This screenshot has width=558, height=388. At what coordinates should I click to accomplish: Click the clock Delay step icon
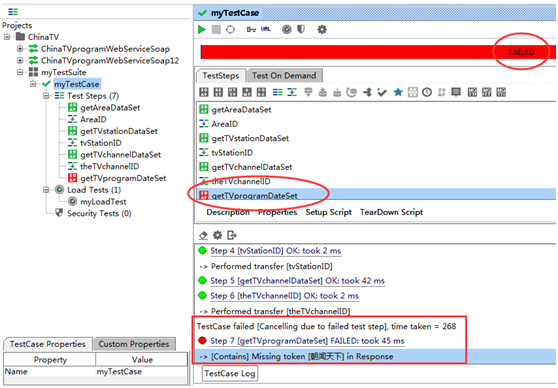click(x=427, y=93)
